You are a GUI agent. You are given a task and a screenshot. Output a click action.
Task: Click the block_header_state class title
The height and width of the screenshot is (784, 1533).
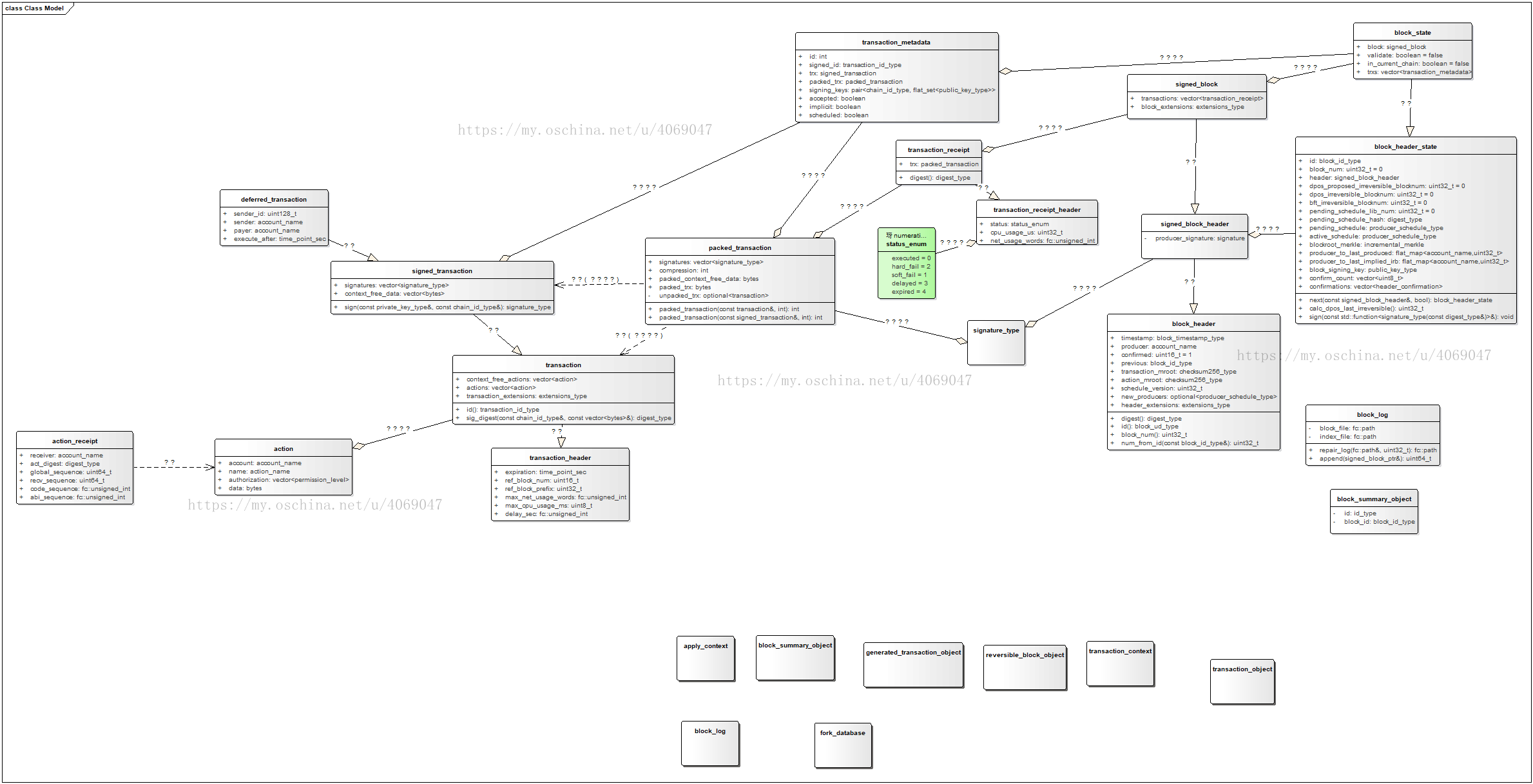(x=1405, y=147)
